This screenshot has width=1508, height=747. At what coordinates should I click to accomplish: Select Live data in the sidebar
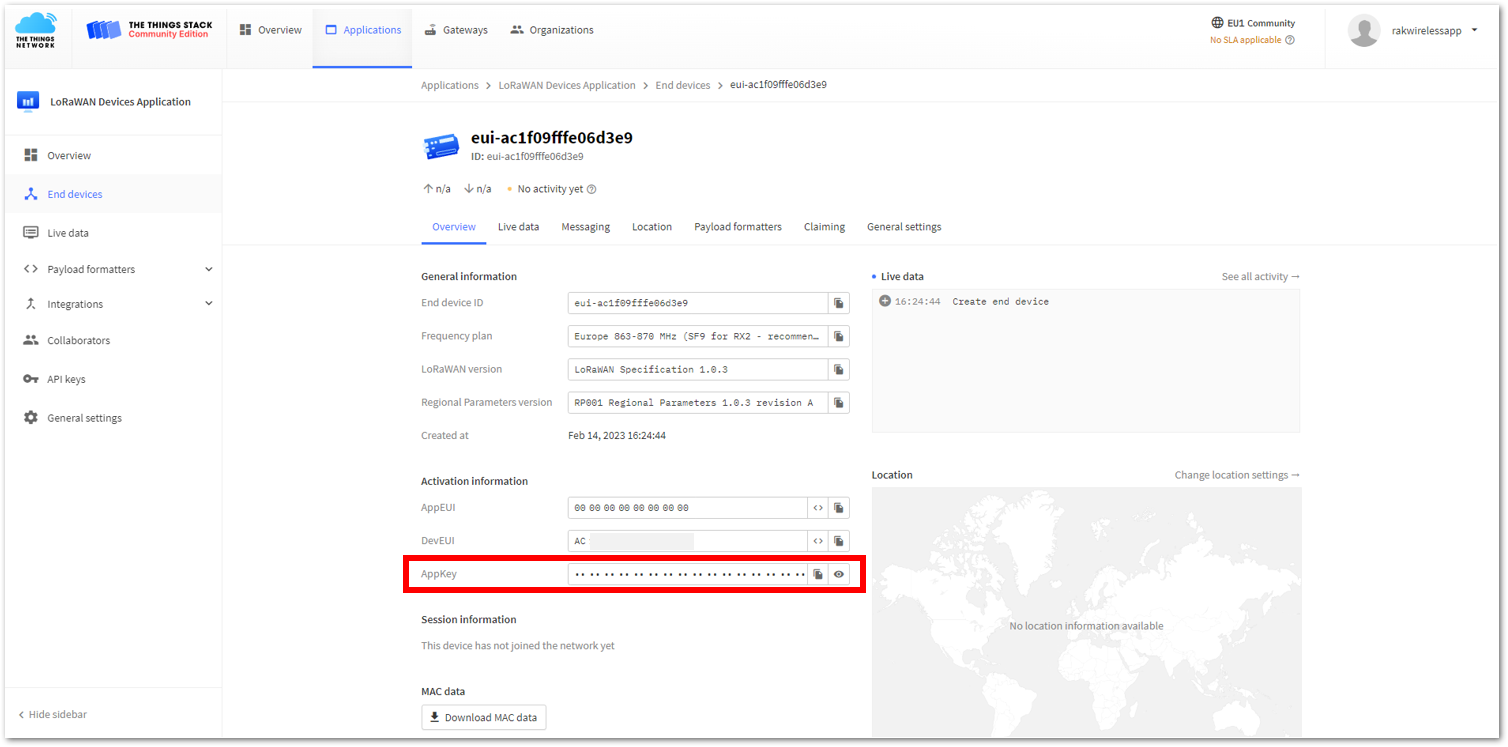point(113,233)
